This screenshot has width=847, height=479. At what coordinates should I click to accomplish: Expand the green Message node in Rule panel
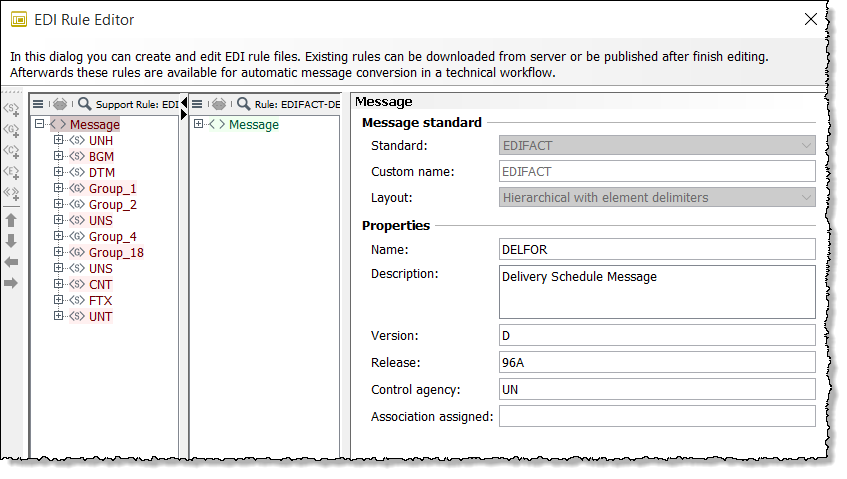pos(198,125)
